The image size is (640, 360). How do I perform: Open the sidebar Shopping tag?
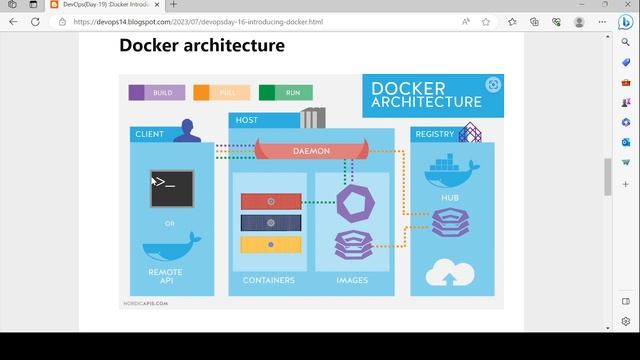626,62
